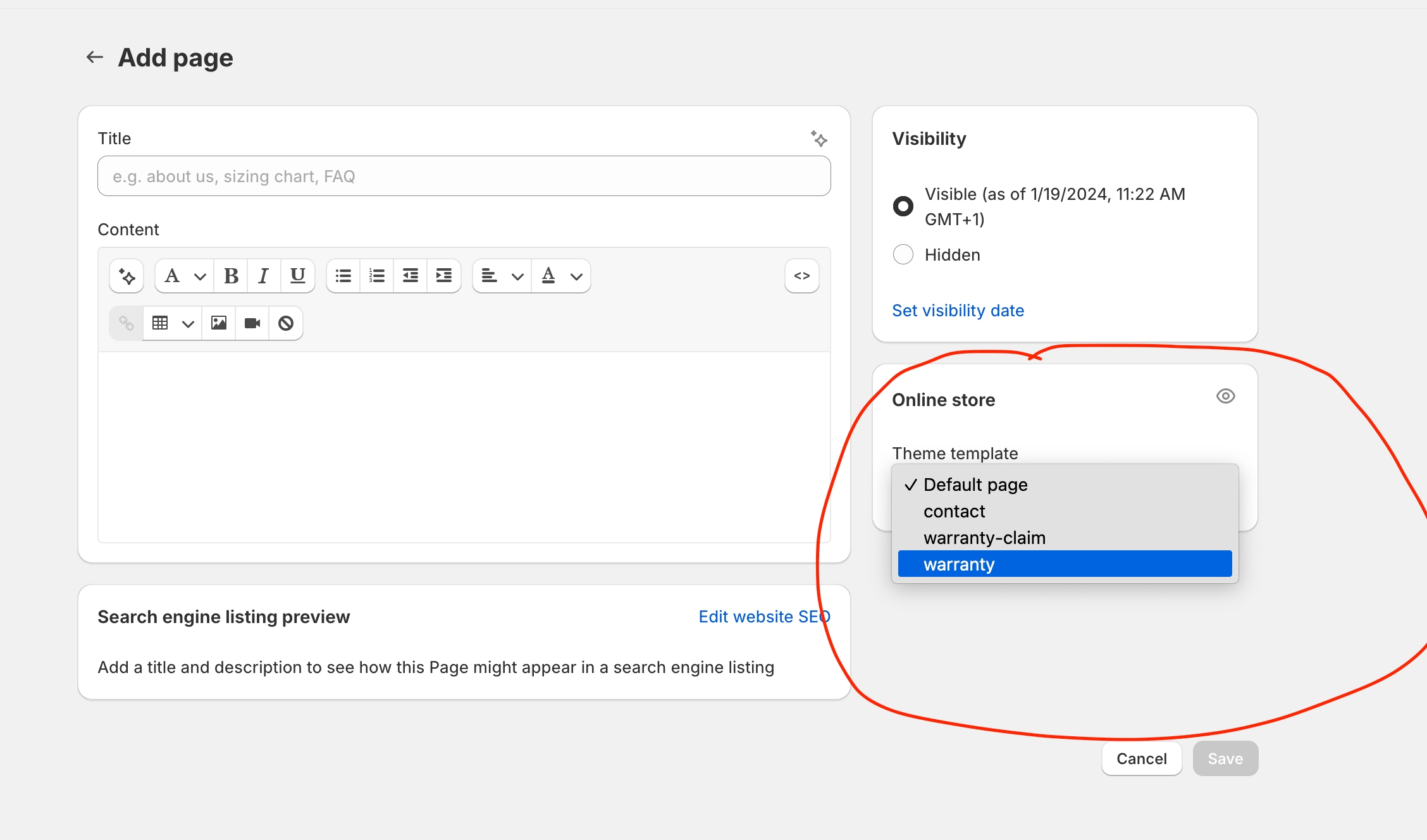Click the Set visibility date link
The width and height of the screenshot is (1427, 840).
[958, 311]
